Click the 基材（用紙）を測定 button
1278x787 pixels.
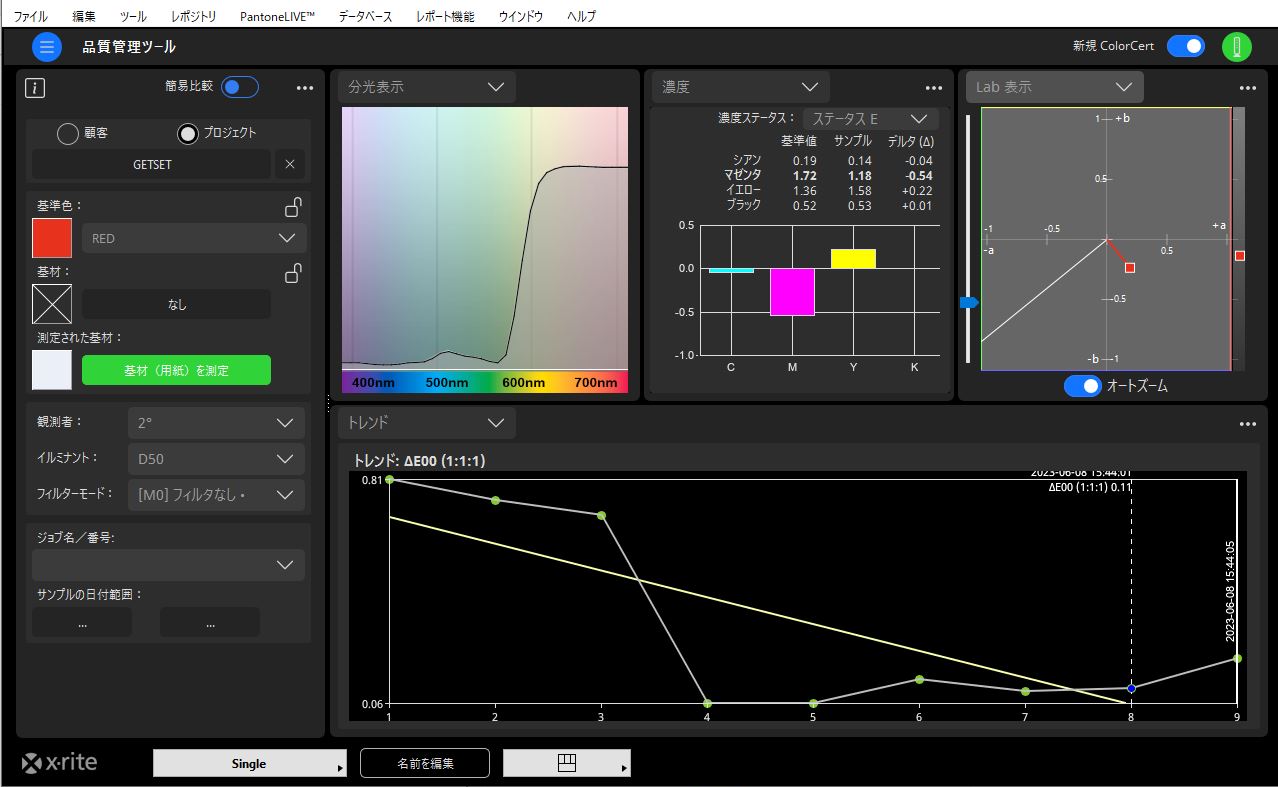pyautogui.click(x=176, y=370)
